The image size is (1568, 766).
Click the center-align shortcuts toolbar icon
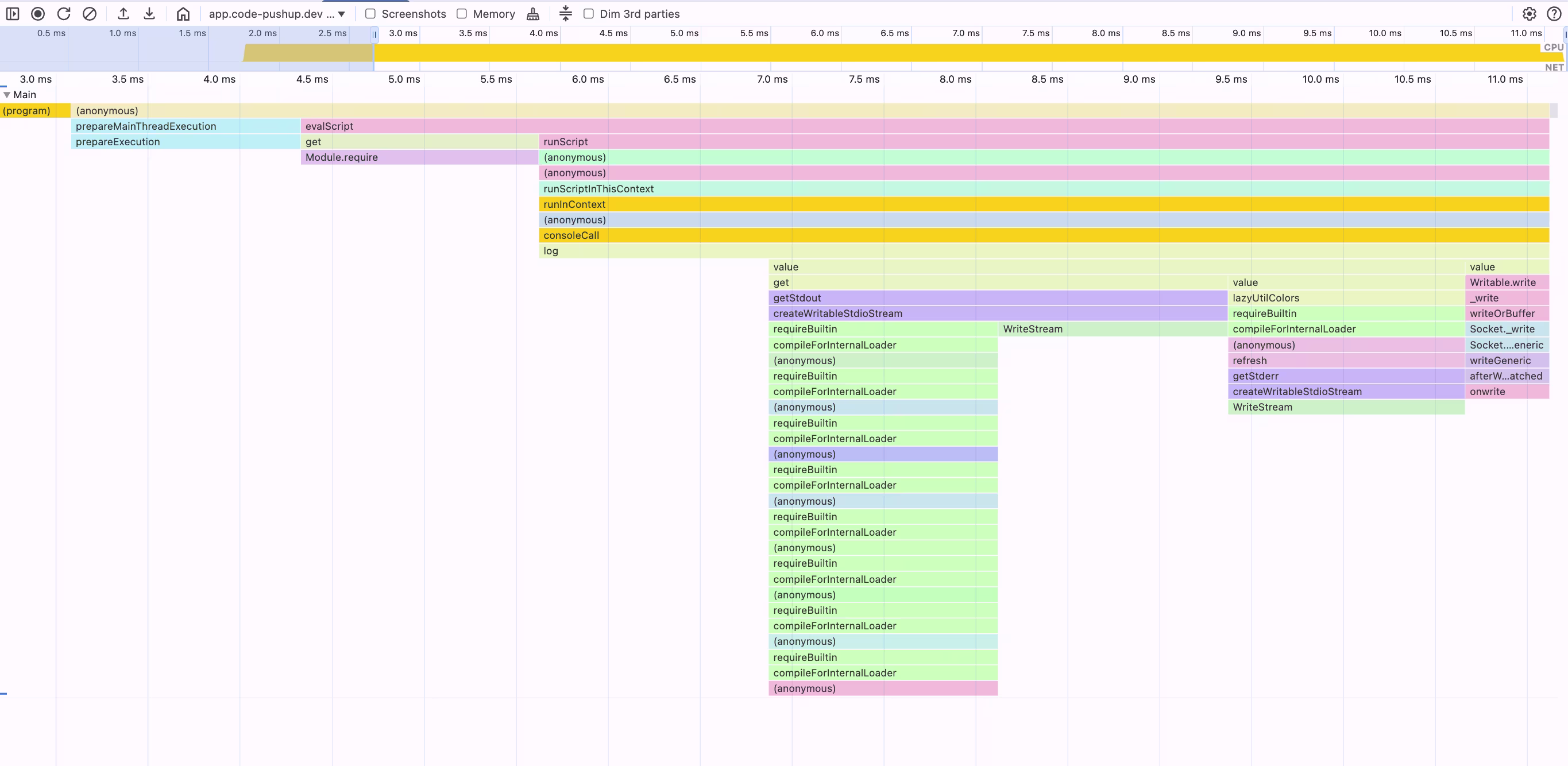click(x=566, y=13)
